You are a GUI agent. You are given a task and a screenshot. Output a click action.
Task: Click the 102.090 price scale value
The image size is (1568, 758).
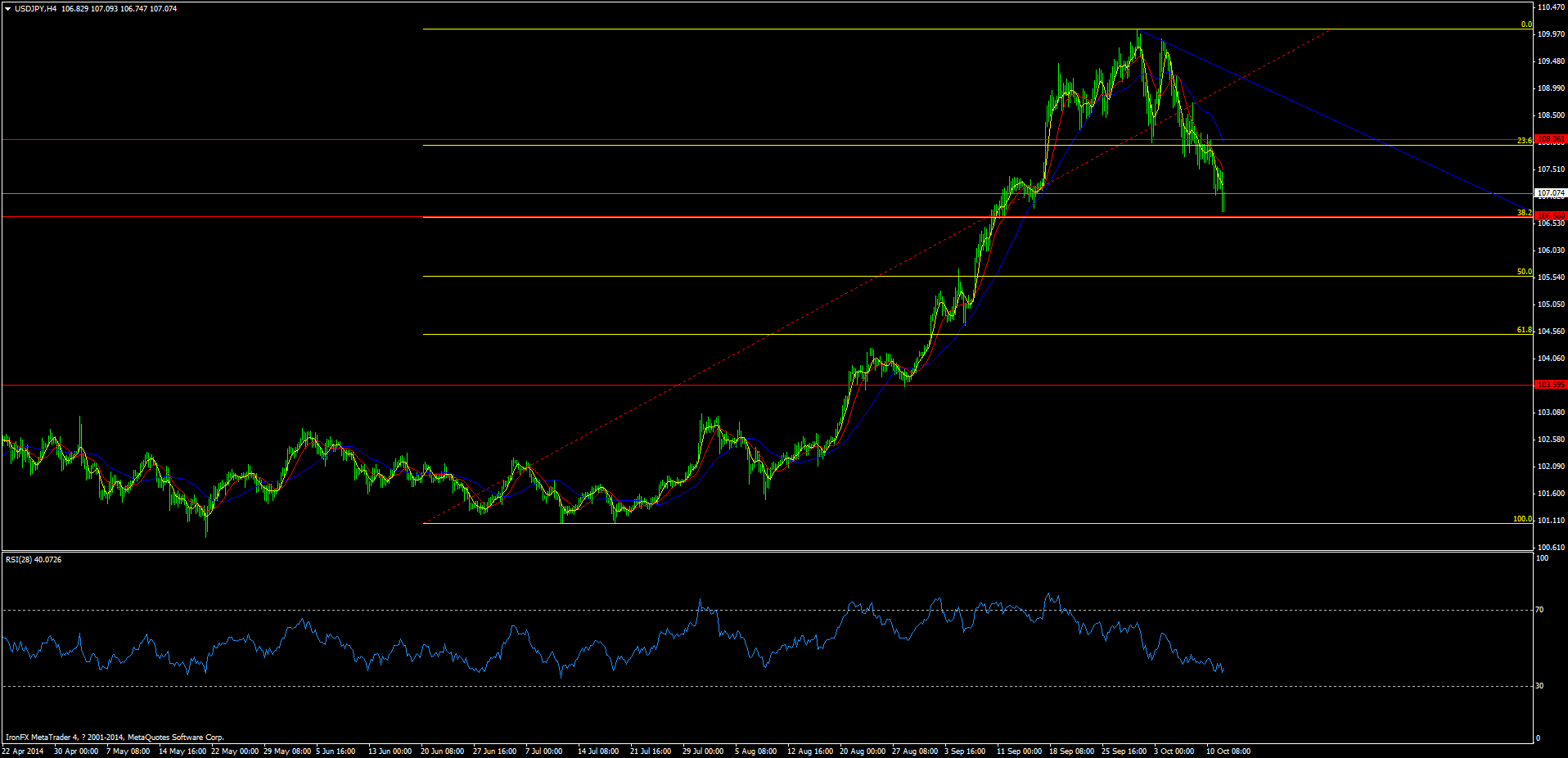[x=1552, y=467]
